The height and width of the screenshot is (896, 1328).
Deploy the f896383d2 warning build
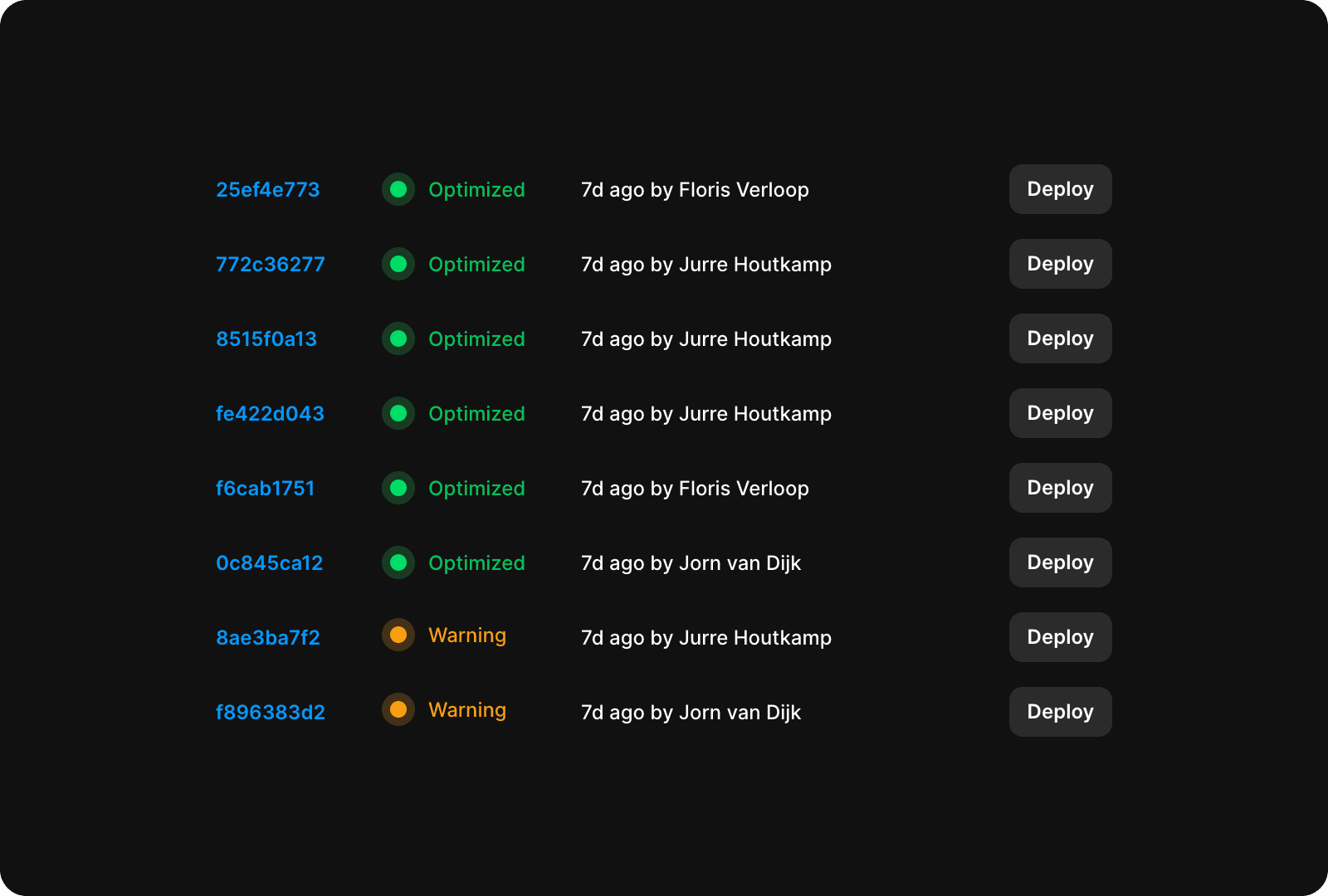tap(1060, 712)
